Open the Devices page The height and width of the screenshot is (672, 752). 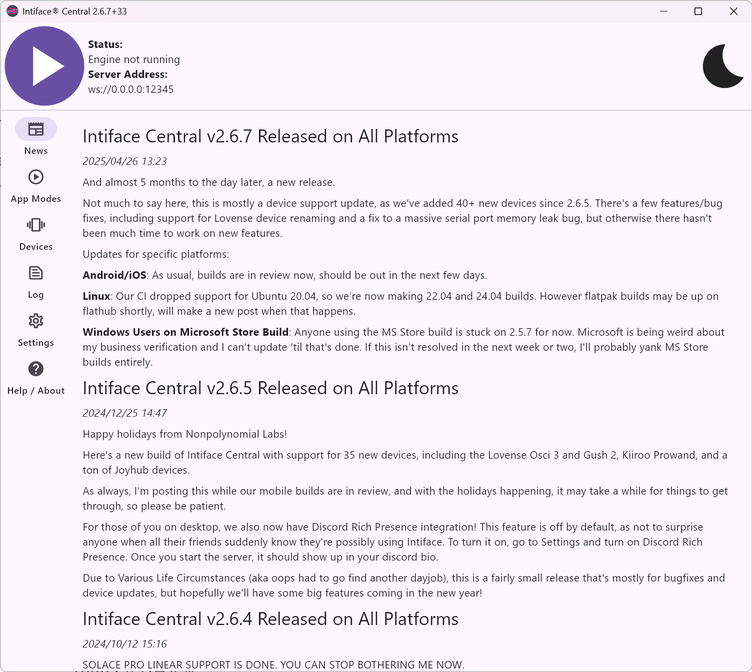tap(36, 234)
